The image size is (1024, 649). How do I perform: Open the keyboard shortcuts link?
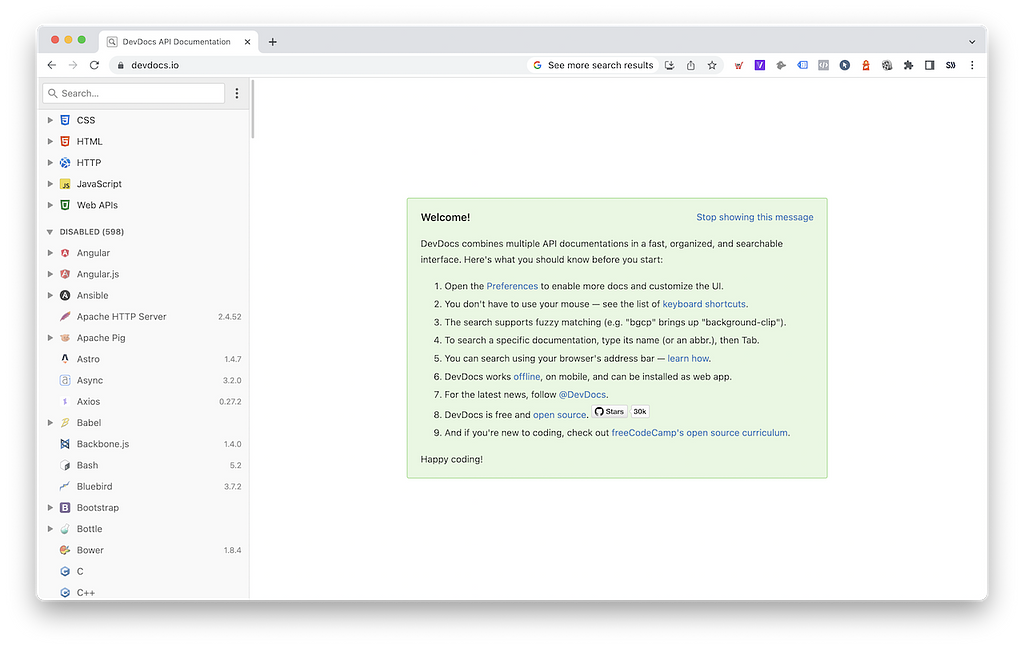coord(704,304)
